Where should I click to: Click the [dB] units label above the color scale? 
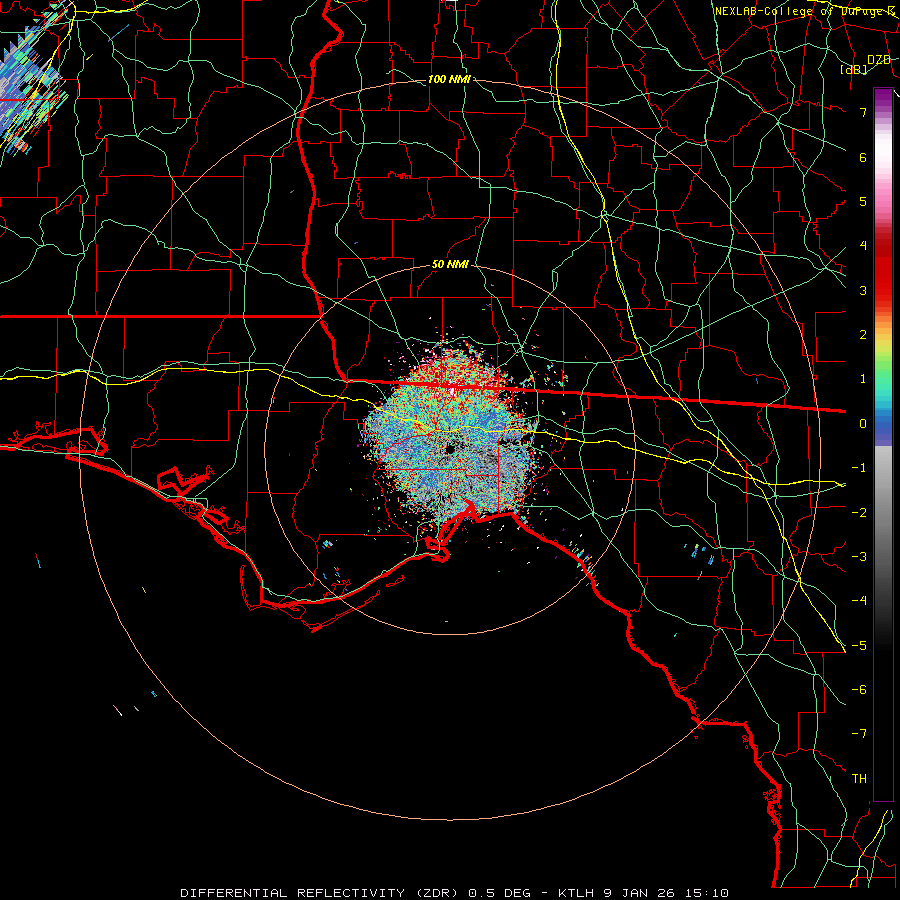854,69
